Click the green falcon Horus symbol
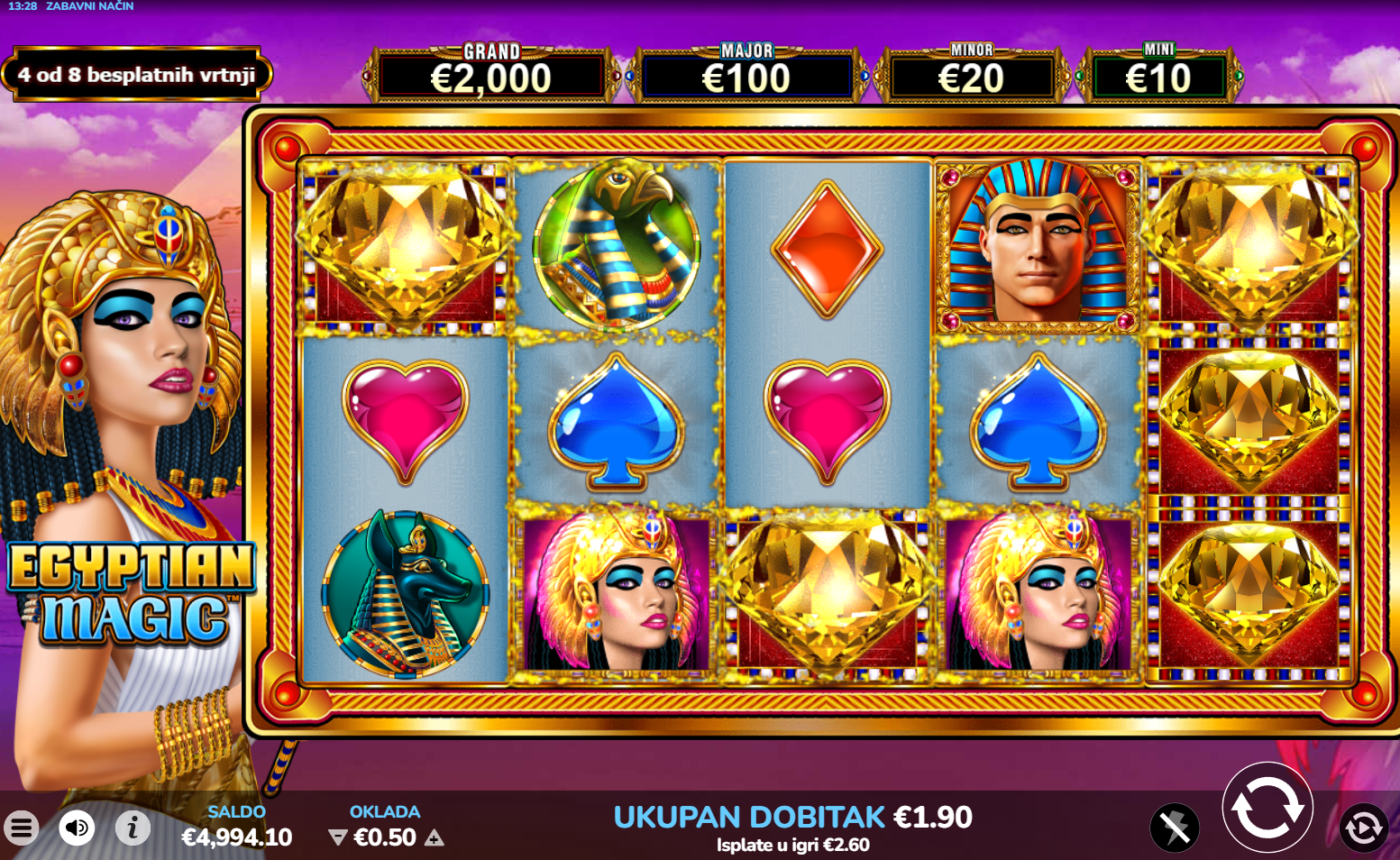 [618, 243]
